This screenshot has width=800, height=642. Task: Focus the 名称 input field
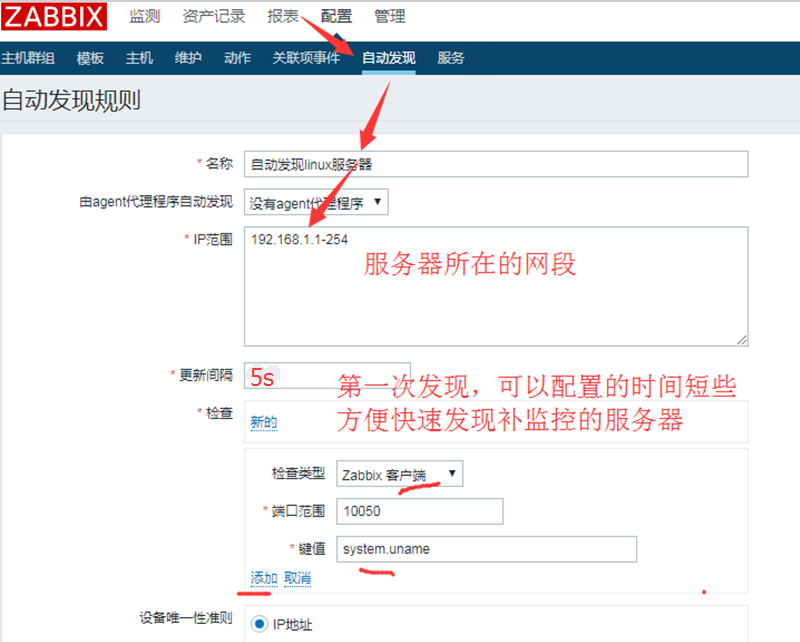click(x=496, y=164)
